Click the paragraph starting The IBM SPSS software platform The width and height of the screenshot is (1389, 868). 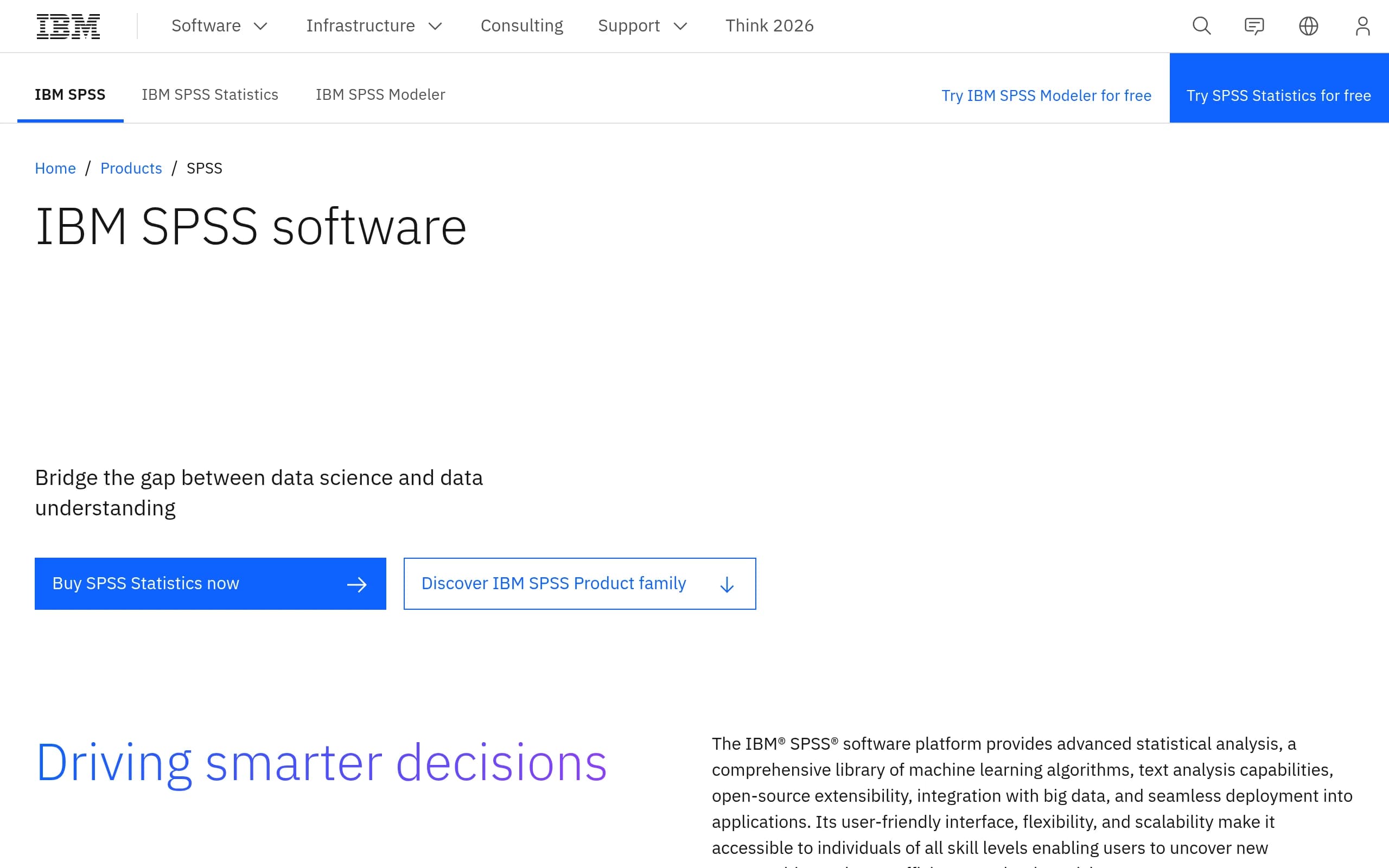[1032, 800]
